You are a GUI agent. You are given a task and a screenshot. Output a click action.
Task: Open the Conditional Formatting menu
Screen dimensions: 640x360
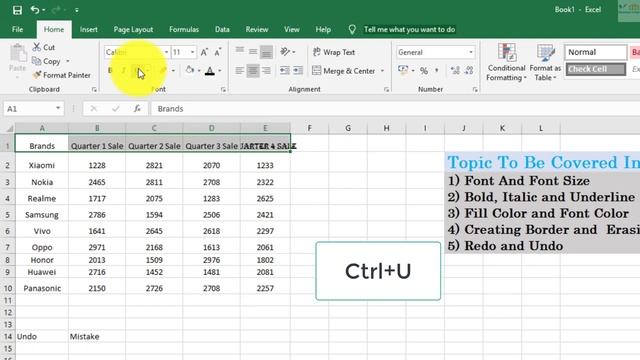click(506, 62)
